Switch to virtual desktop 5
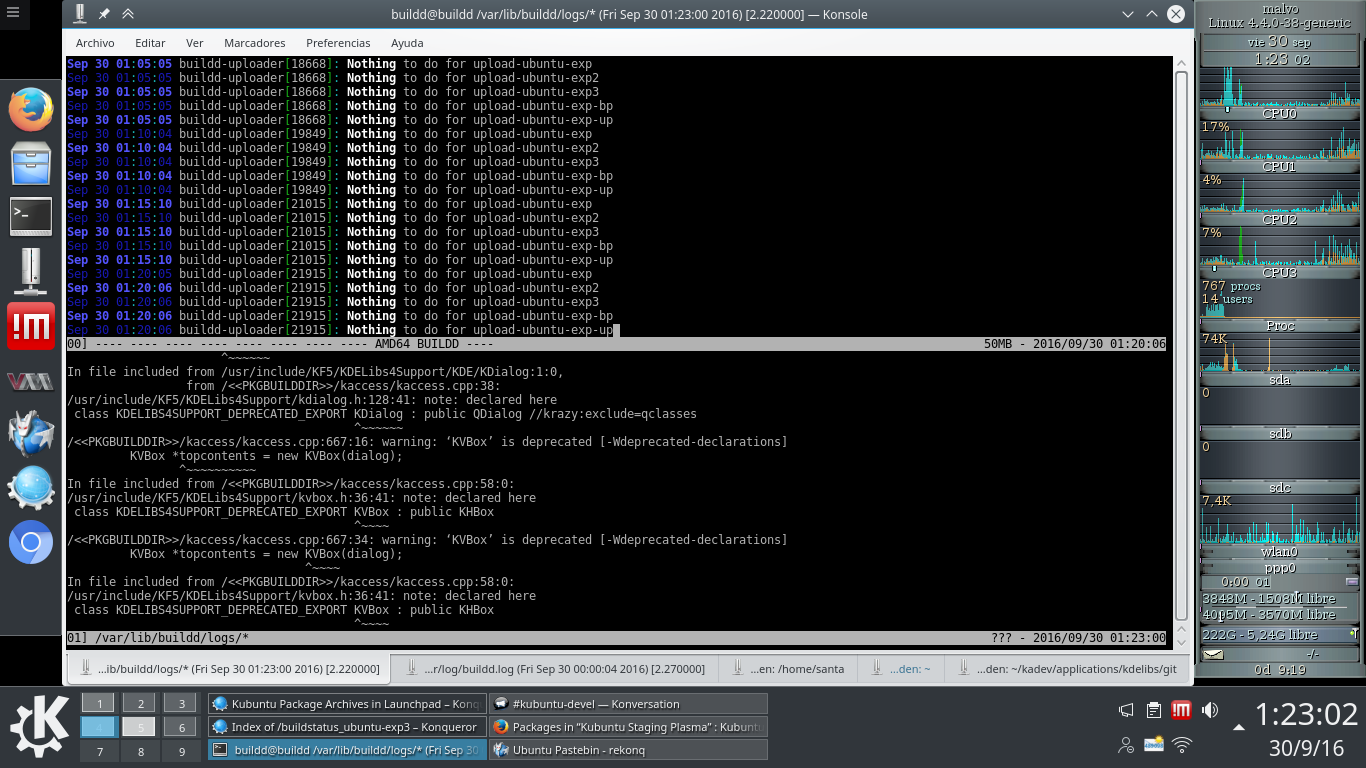The width and height of the screenshot is (1366, 768). click(140, 727)
